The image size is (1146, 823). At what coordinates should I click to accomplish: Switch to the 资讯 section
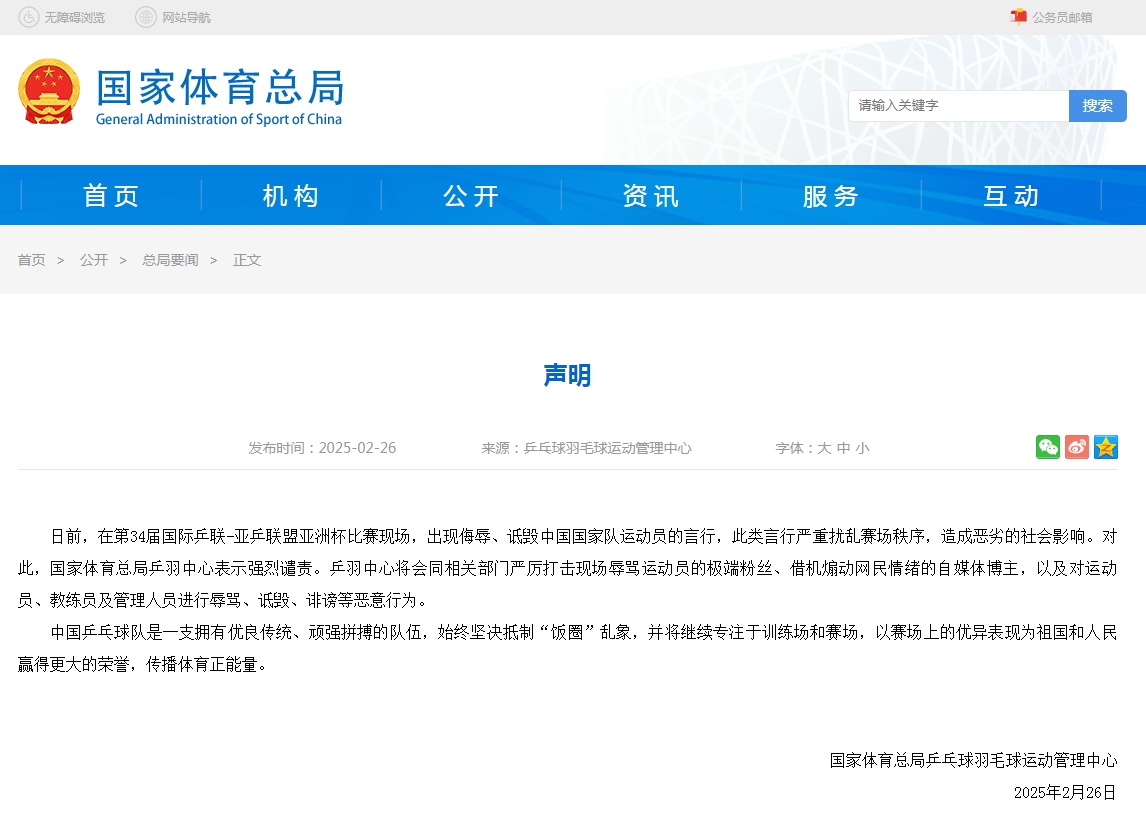[x=651, y=195]
